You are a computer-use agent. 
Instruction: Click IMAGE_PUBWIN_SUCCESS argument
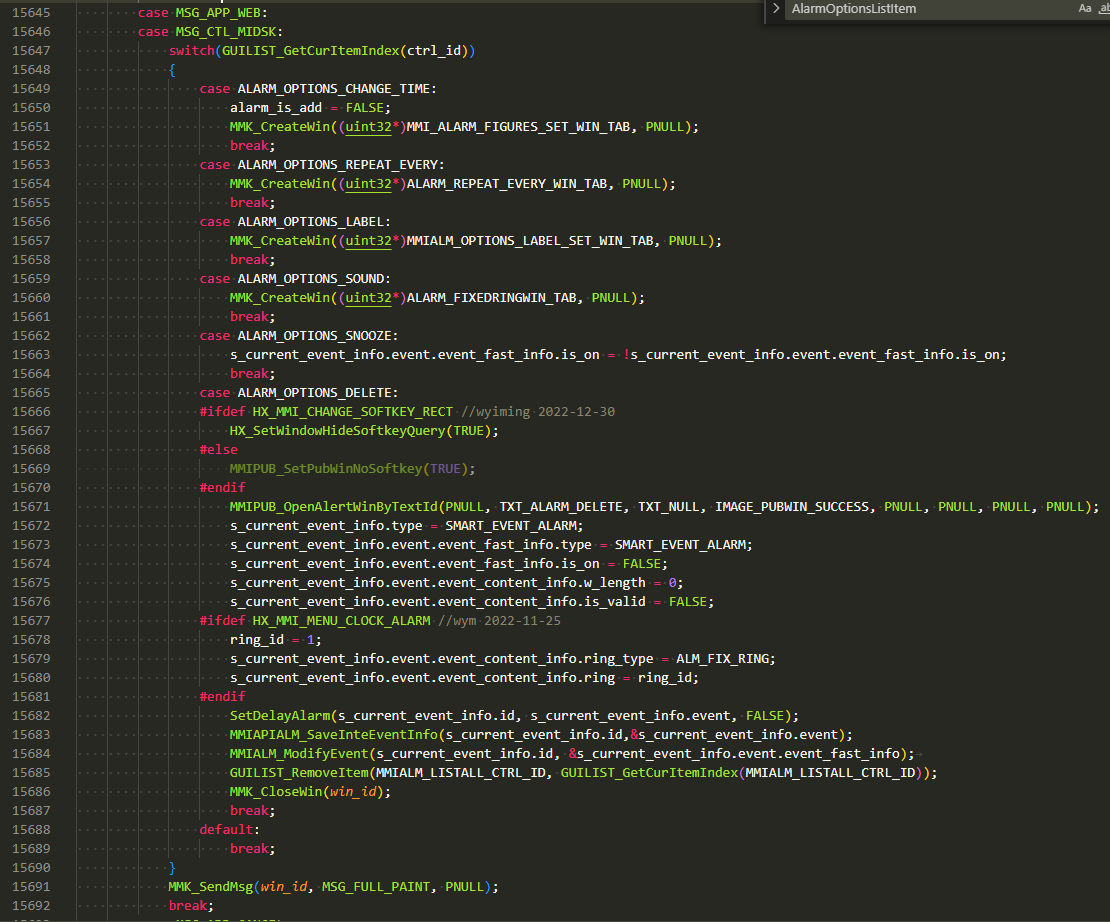point(793,507)
